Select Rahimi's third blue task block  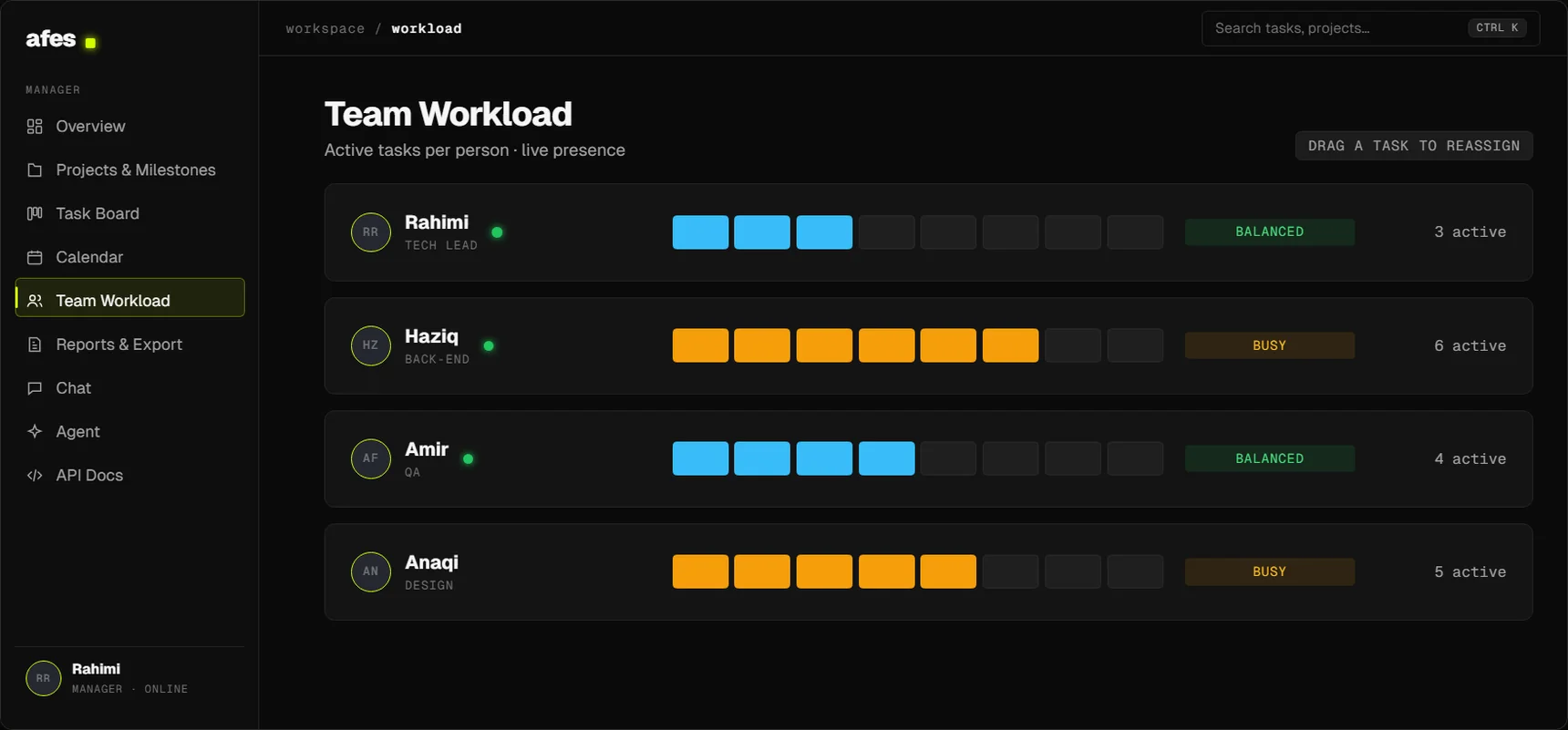coord(824,232)
